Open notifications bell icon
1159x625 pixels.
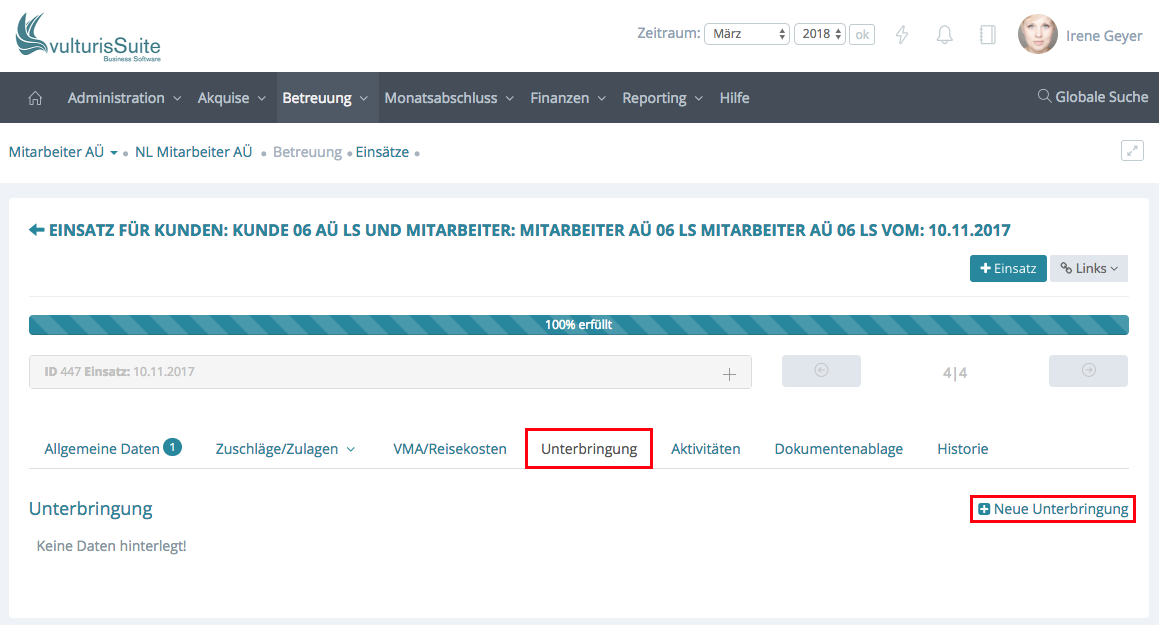click(944, 35)
